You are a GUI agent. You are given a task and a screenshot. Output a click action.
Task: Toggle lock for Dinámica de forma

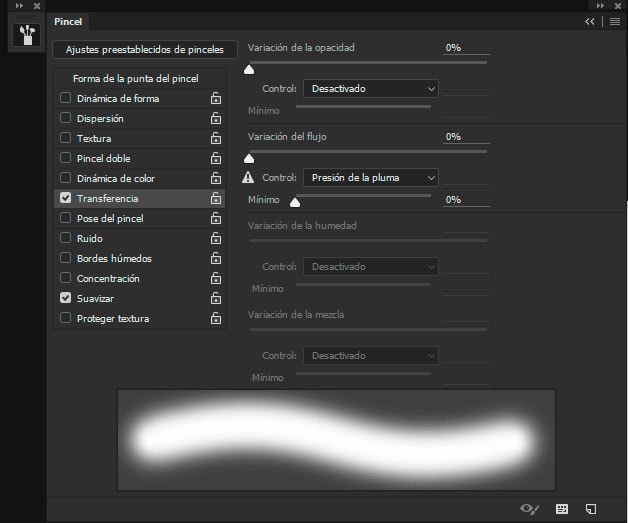(216, 98)
